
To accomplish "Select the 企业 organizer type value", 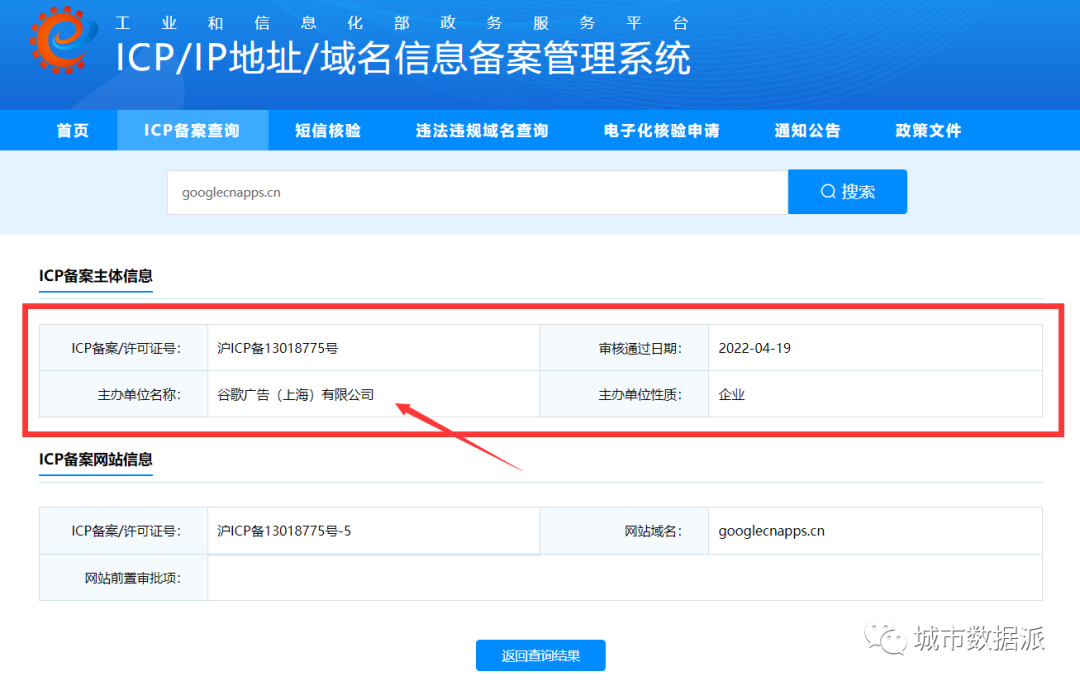I will click(x=731, y=394).
